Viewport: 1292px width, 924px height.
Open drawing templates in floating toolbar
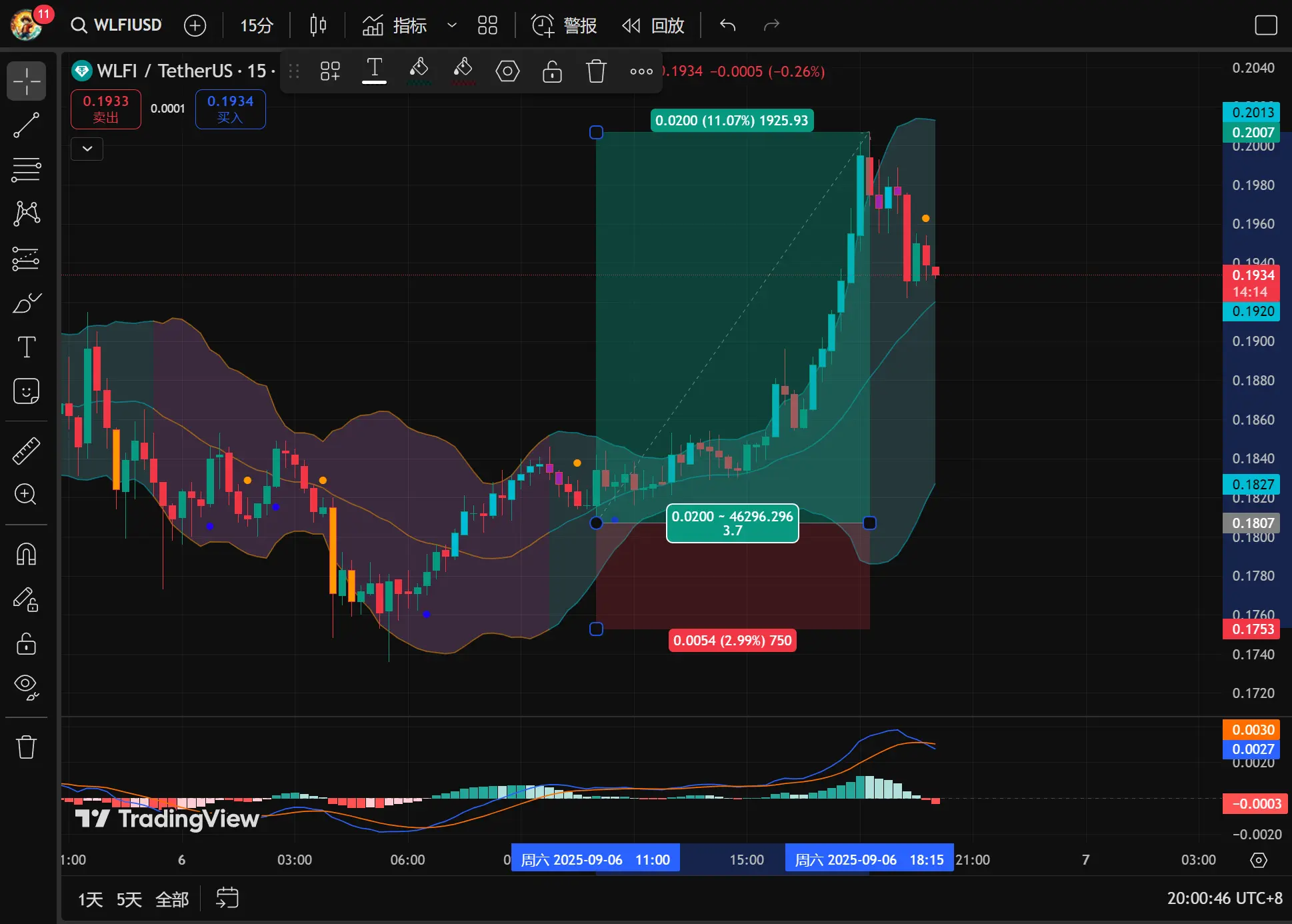pyautogui.click(x=330, y=71)
